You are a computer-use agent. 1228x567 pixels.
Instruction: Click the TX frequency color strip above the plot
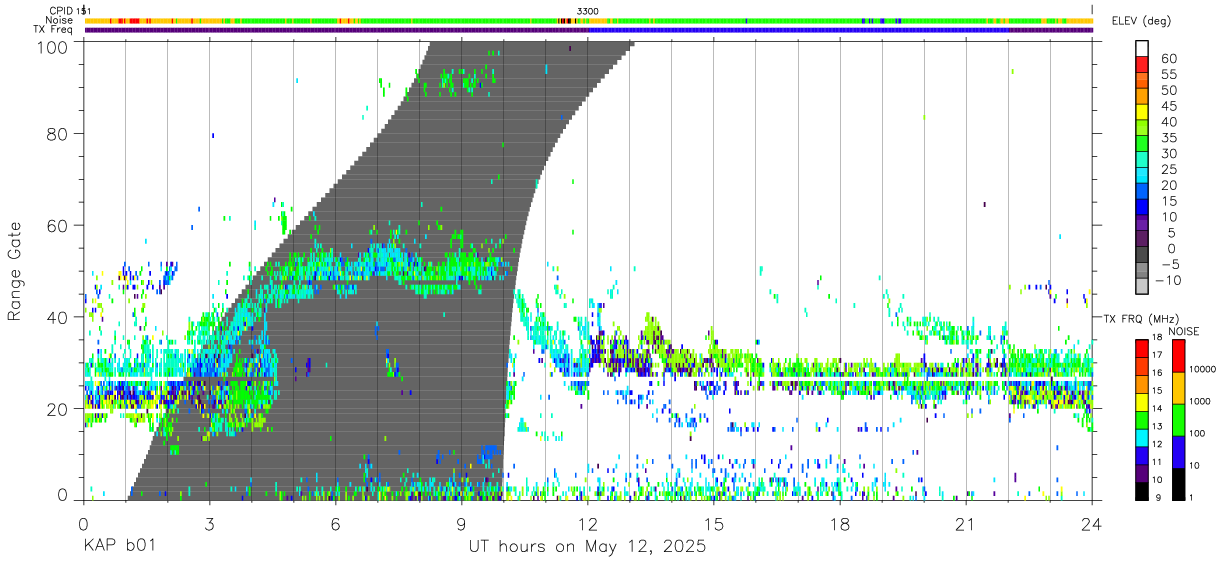click(x=589, y=30)
